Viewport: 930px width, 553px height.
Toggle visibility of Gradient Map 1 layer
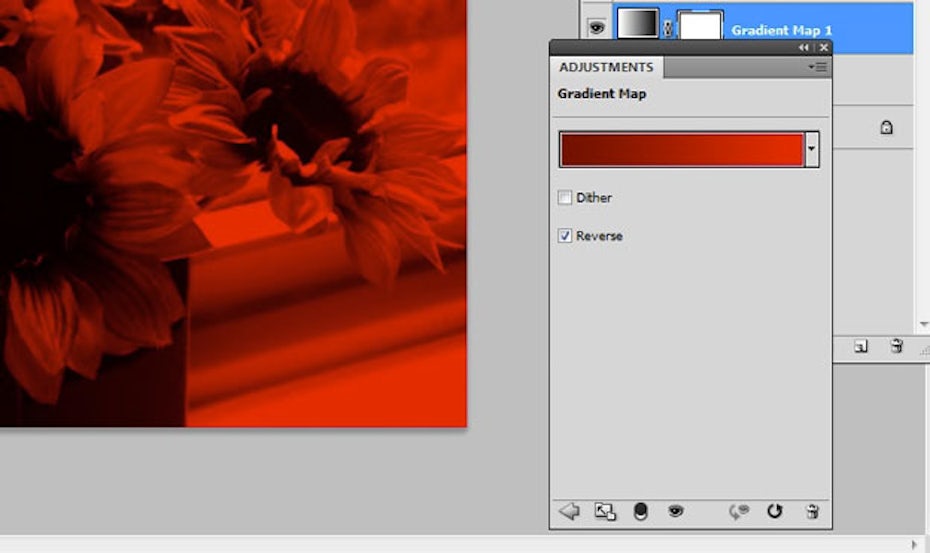pyautogui.click(x=596, y=27)
